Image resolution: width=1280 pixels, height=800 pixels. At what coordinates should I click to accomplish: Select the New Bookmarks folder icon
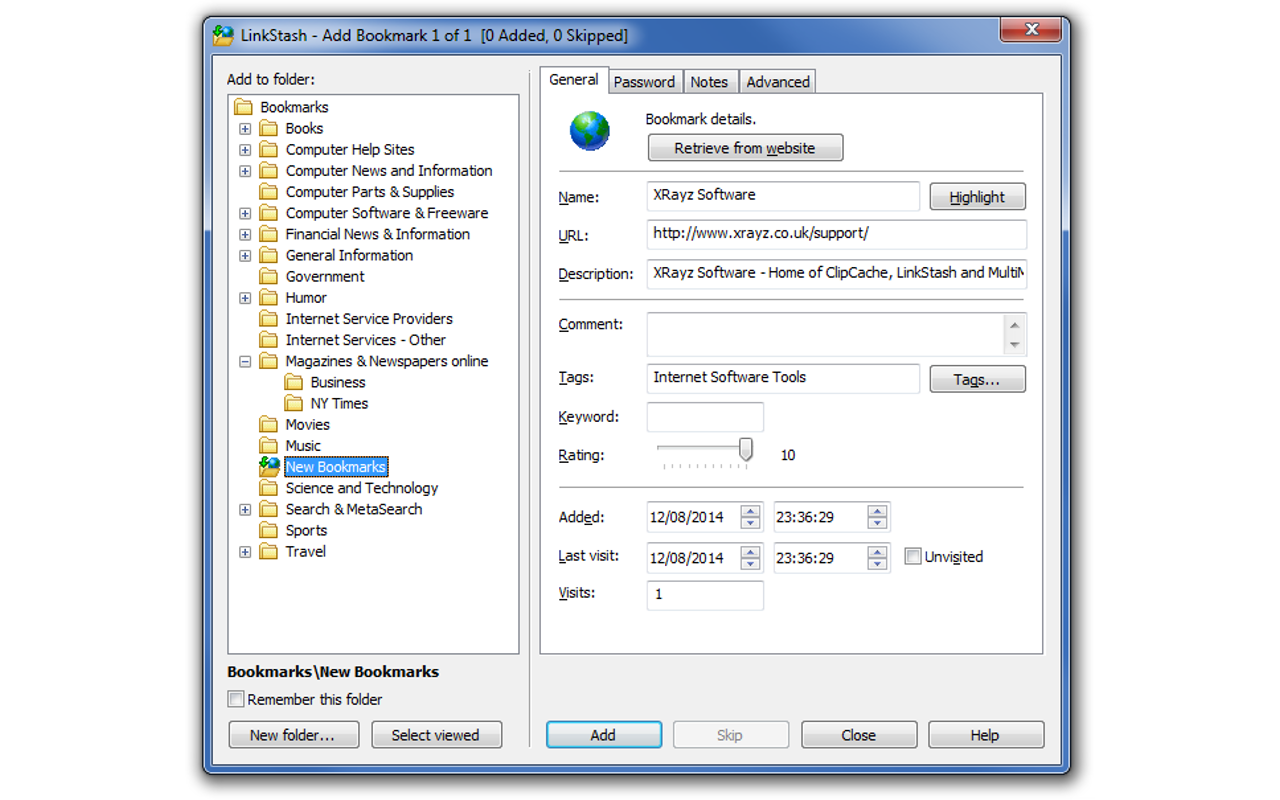270,466
